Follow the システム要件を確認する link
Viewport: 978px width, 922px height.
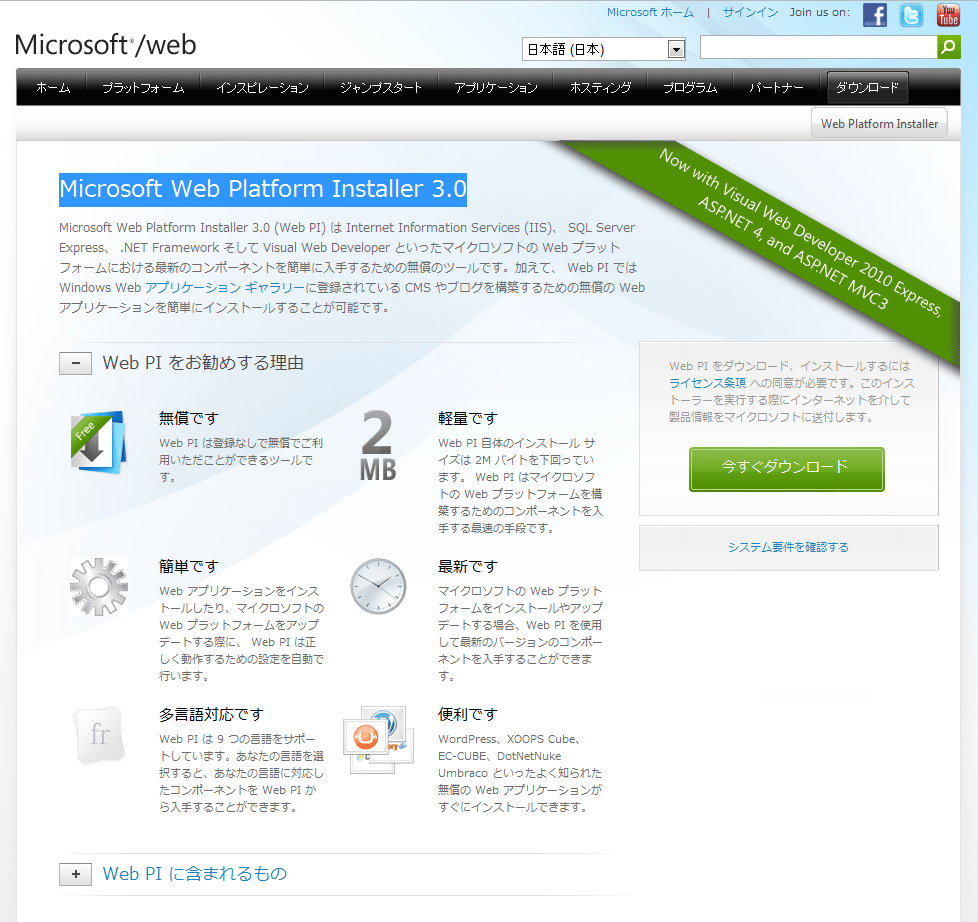click(788, 547)
